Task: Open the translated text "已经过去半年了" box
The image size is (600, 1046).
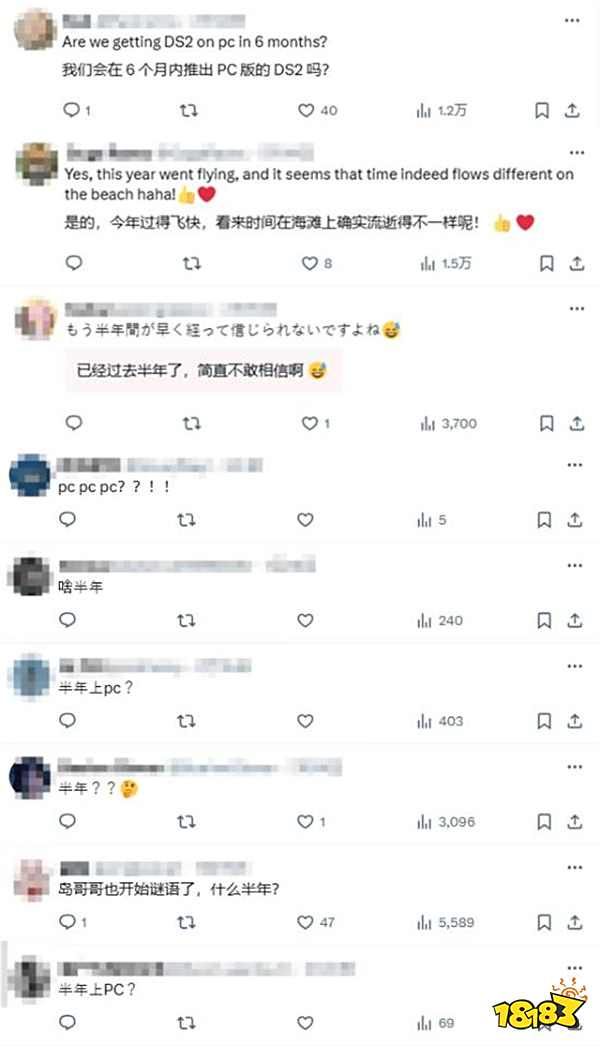Action: pos(203,370)
